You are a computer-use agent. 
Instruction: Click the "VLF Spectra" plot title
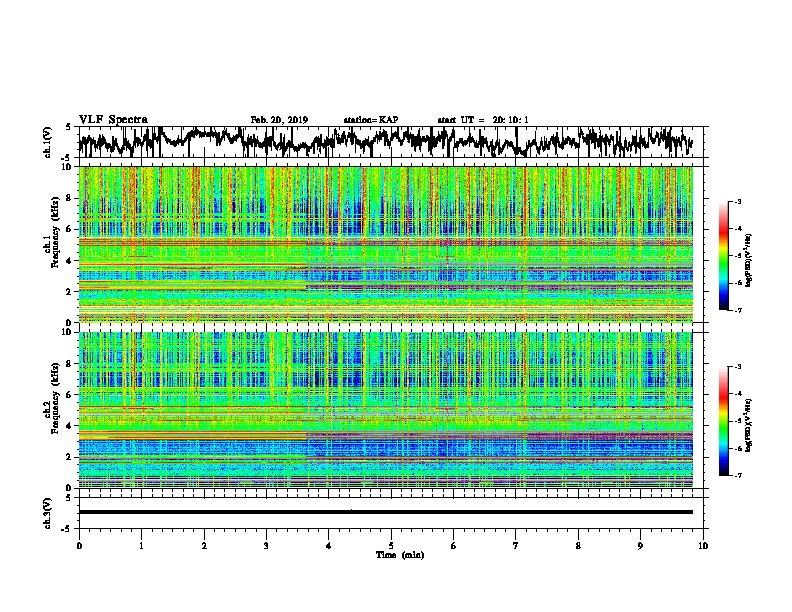(x=113, y=120)
